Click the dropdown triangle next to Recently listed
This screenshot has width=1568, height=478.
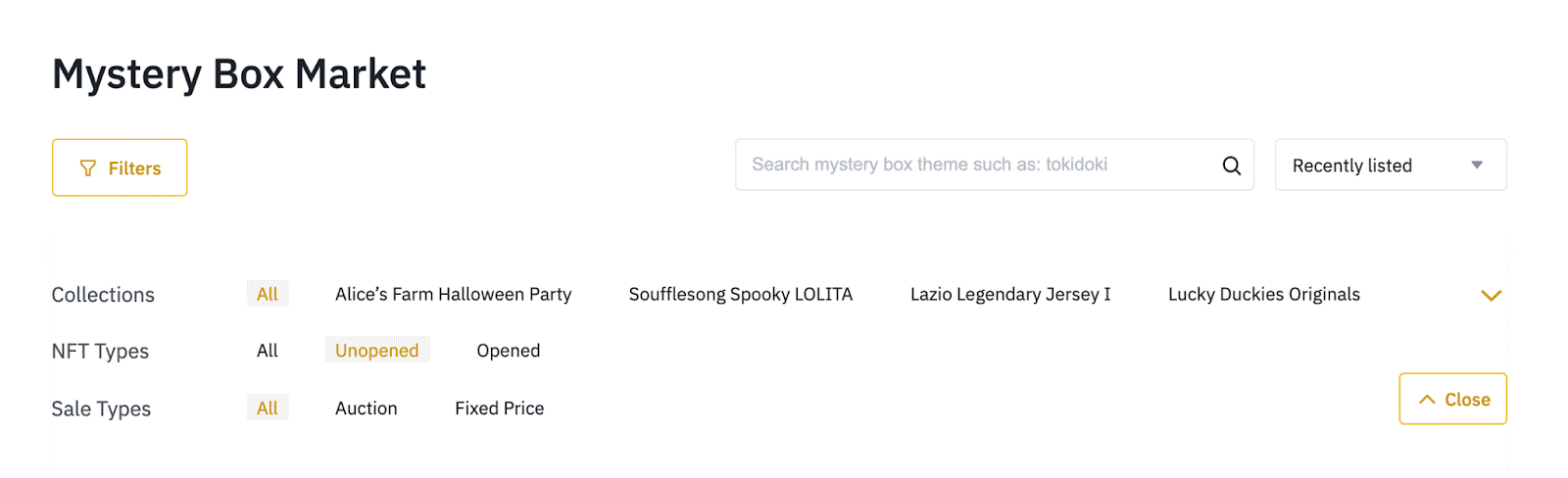click(1476, 166)
